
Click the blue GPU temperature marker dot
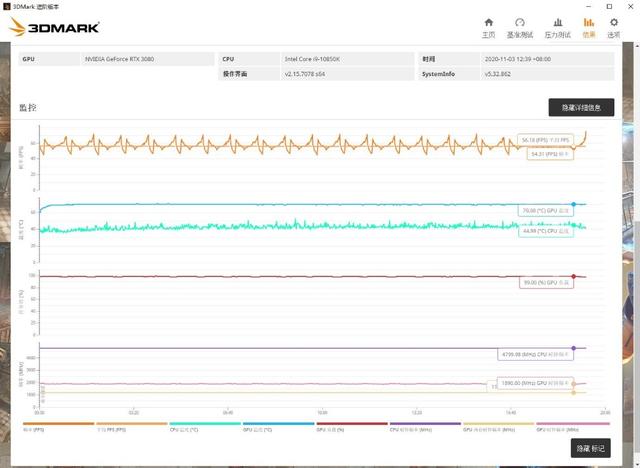coord(573,204)
